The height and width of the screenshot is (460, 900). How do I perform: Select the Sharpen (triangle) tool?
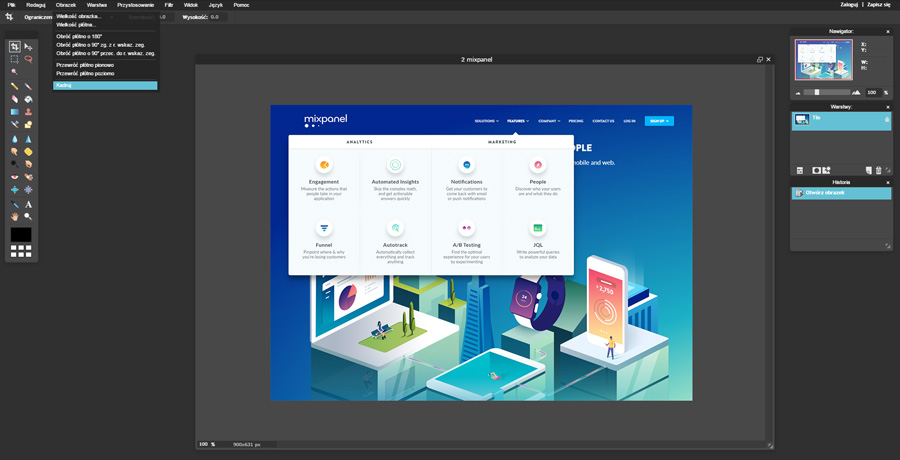(28, 139)
